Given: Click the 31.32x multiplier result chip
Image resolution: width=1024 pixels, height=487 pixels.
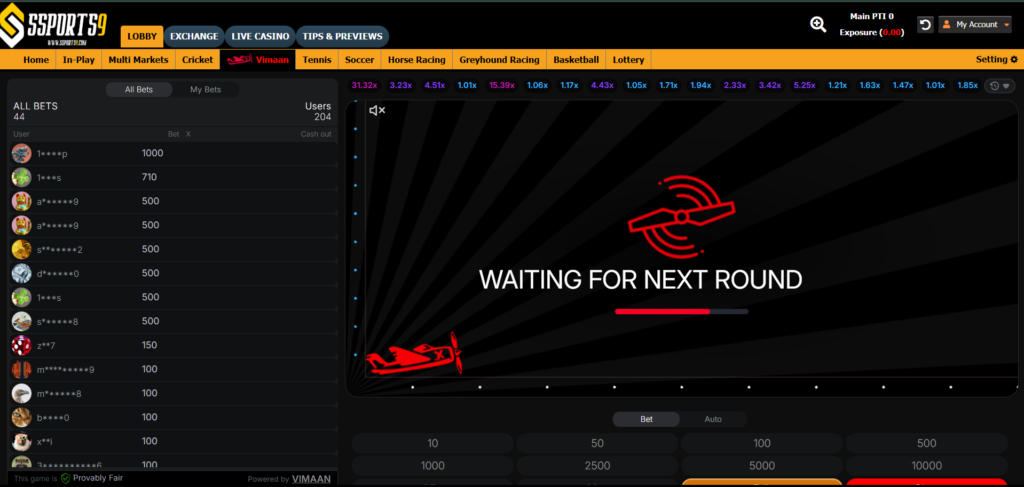Looking at the screenshot, I should click(364, 86).
